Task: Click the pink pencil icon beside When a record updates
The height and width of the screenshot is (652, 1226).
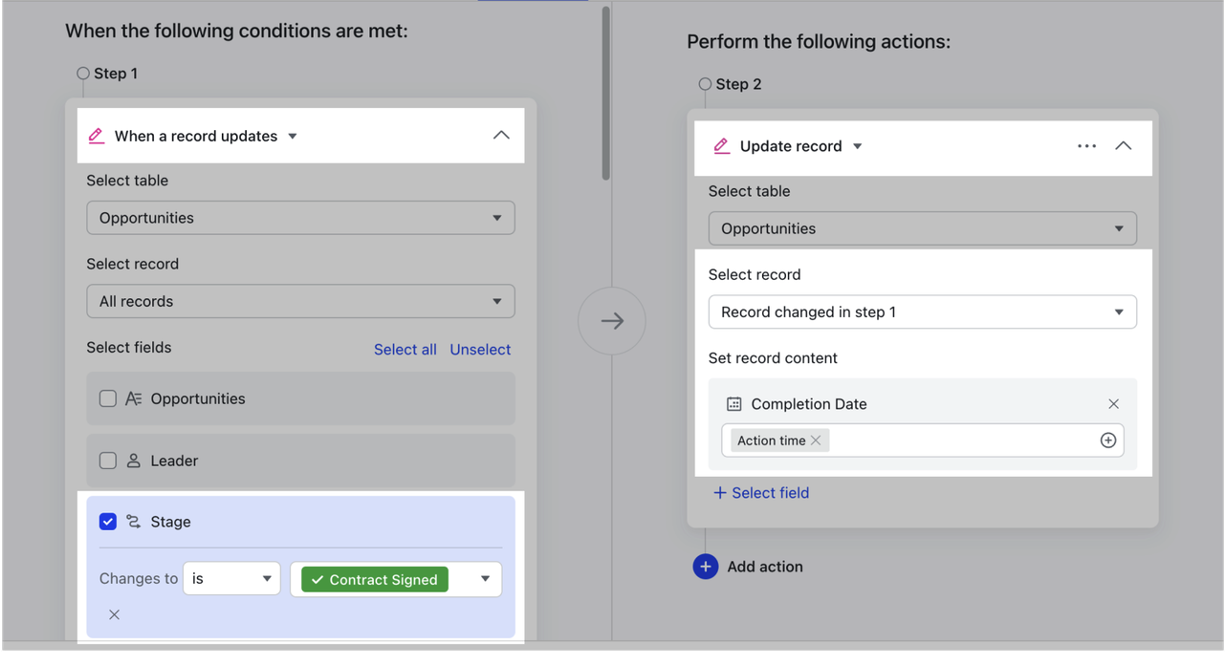Action: (96, 136)
